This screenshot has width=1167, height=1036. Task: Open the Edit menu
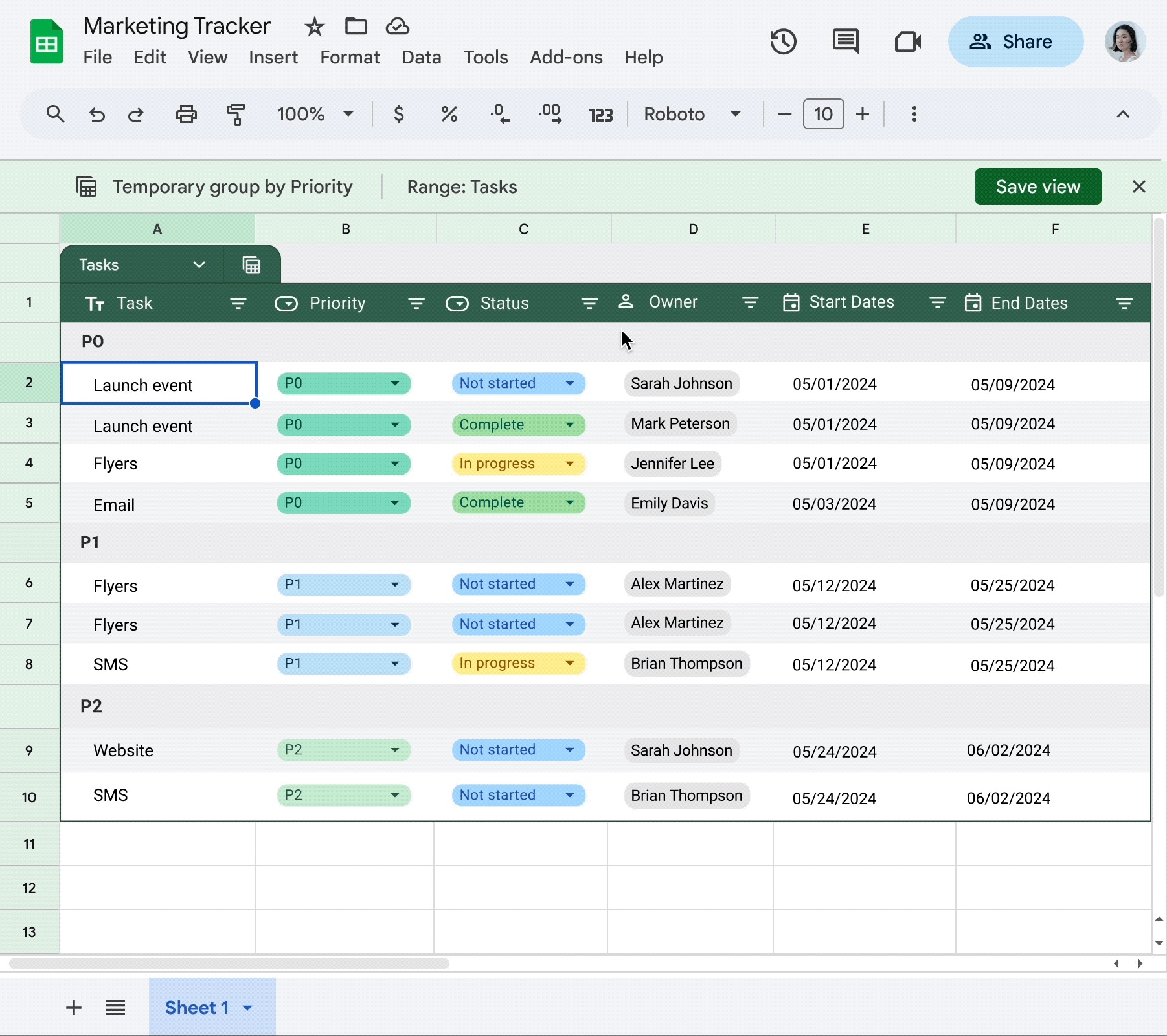tap(150, 57)
